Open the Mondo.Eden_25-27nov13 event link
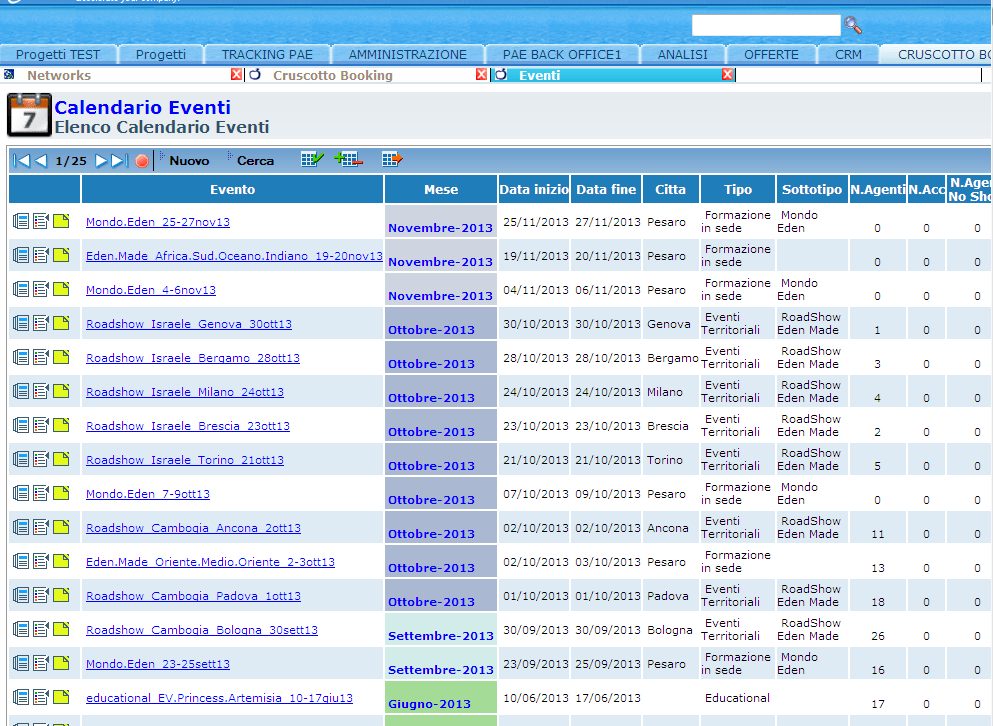Image resolution: width=993 pixels, height=726 pixels. point(158,222)
